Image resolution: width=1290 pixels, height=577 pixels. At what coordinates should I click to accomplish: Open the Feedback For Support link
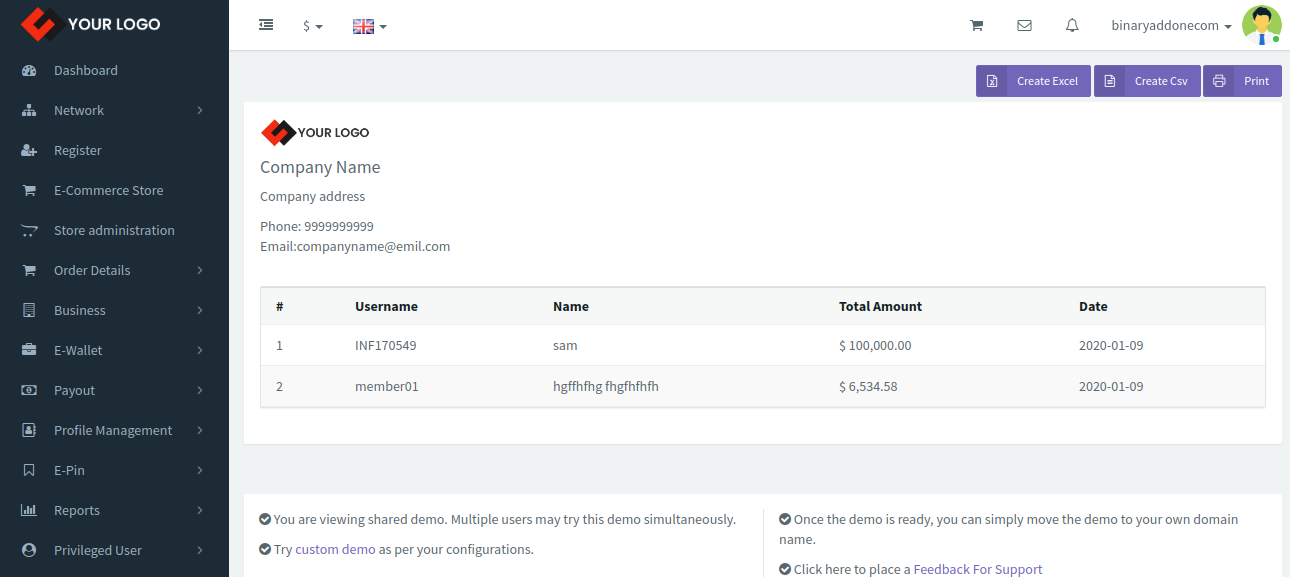(977, 569)
